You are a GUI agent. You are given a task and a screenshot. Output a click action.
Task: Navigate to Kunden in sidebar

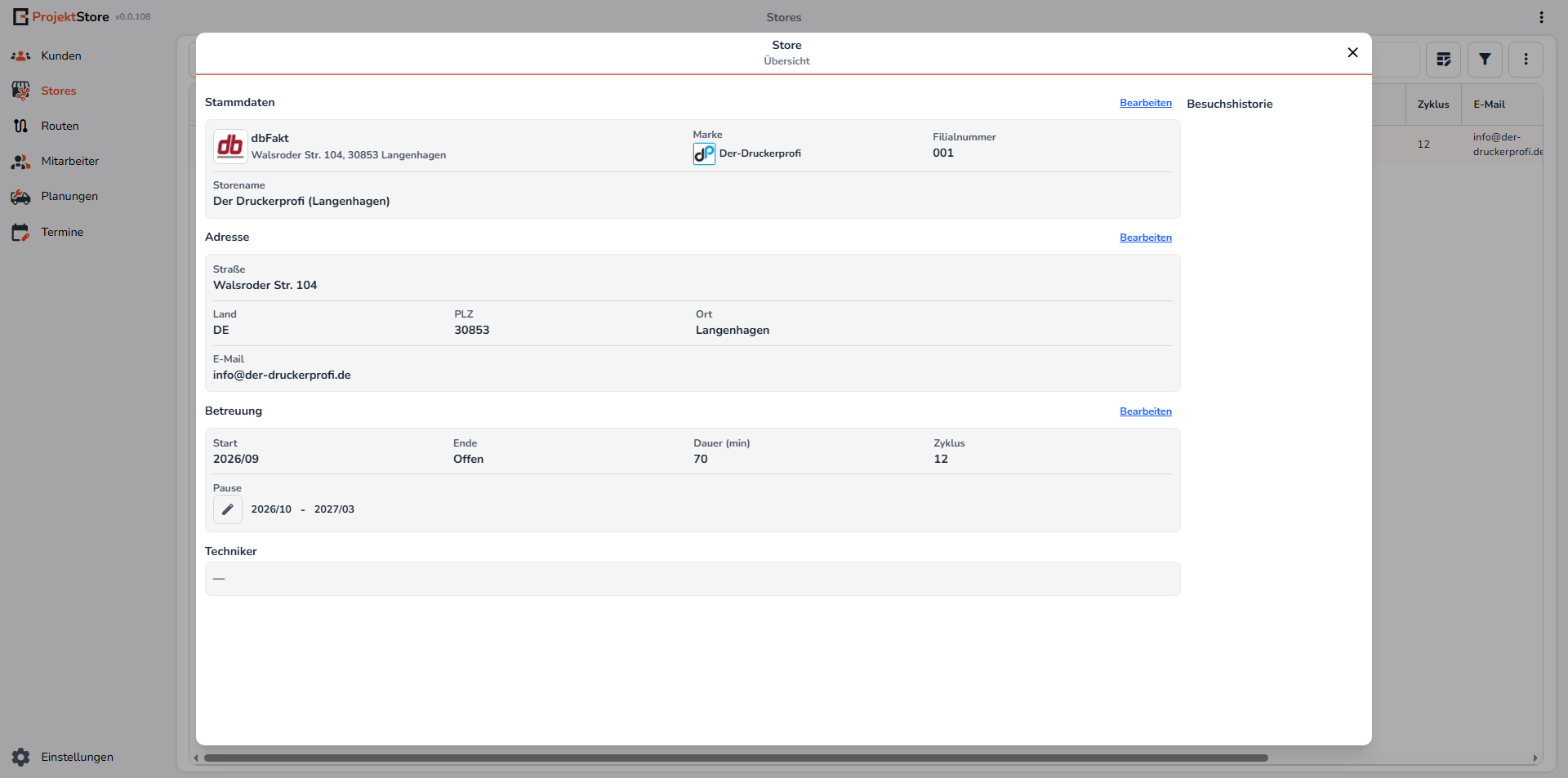pyautogui.click(x=61, y=56)
